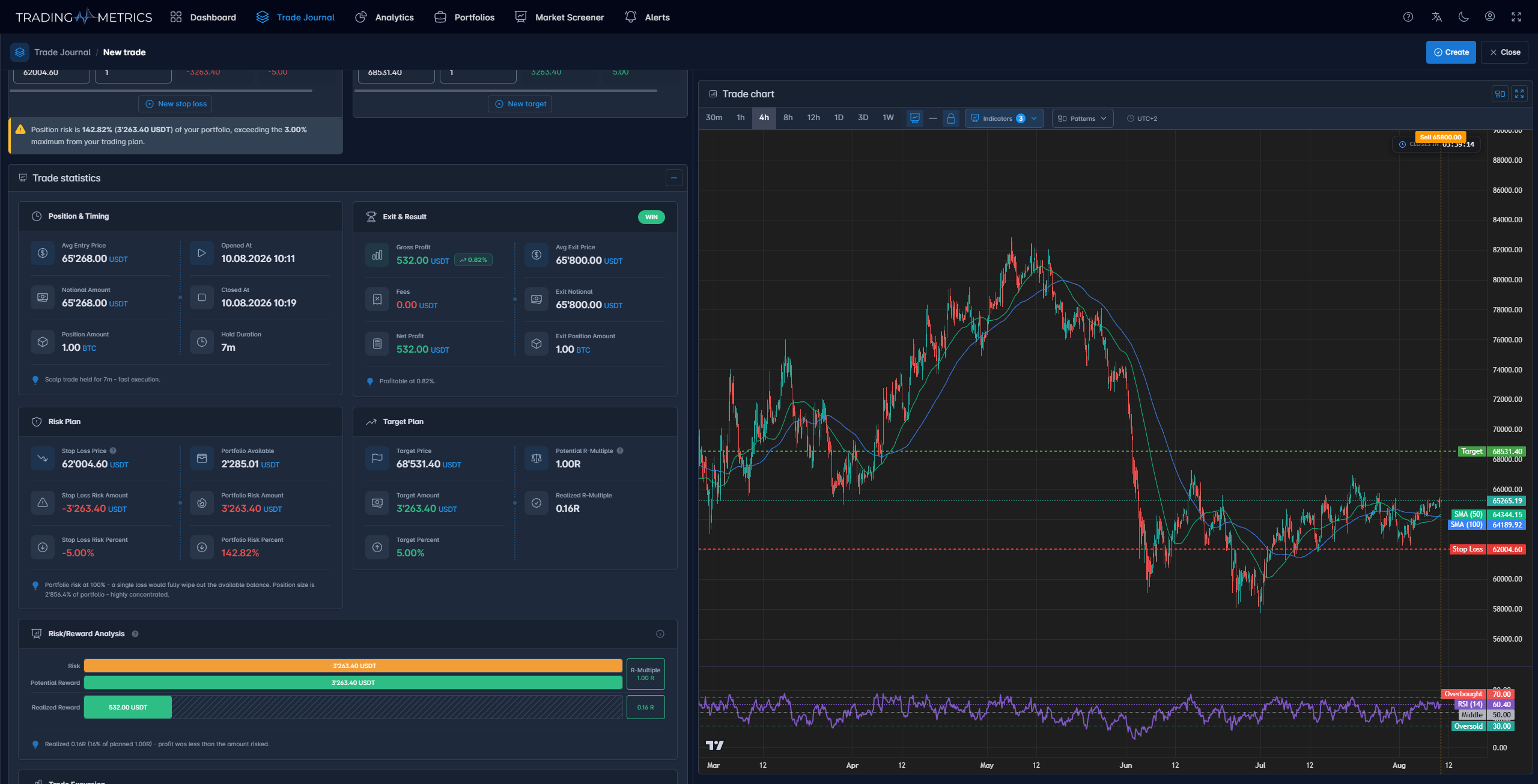Click the Sell 65800.00 chart marker
Screen dimensions: 1538x784
[x=1440, y=137]
